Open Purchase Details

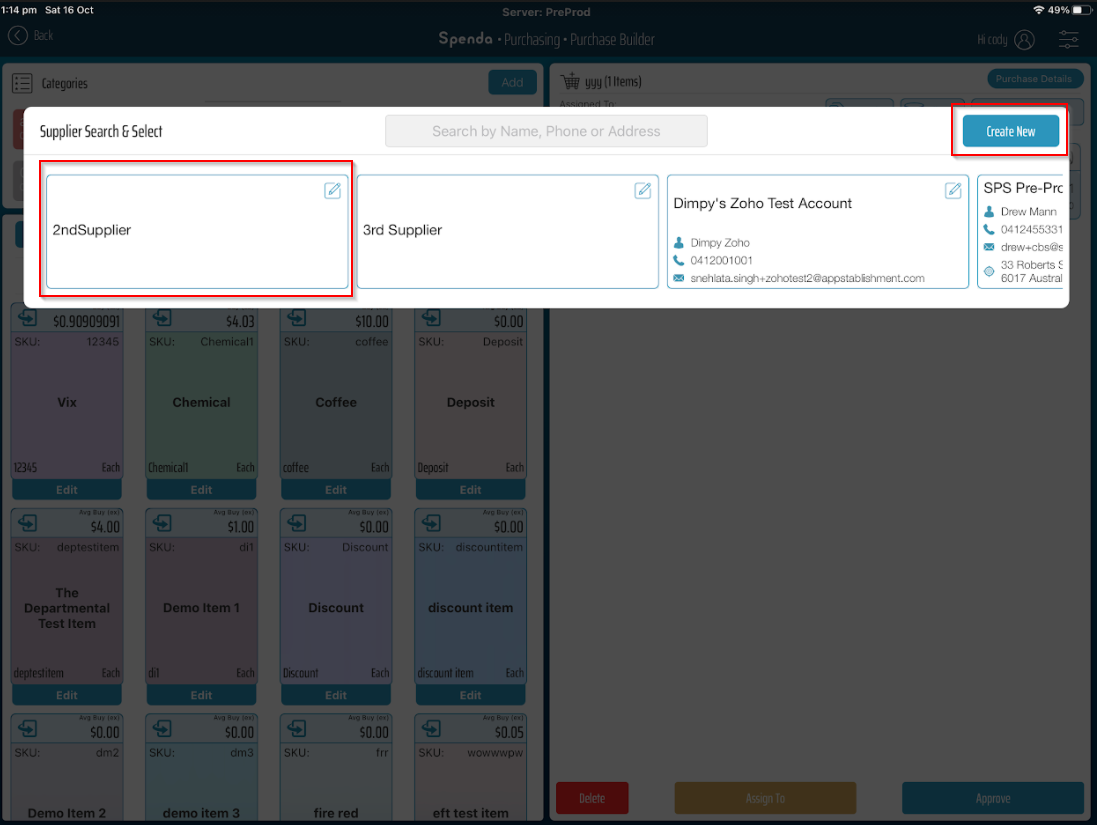coord(1035,79)
